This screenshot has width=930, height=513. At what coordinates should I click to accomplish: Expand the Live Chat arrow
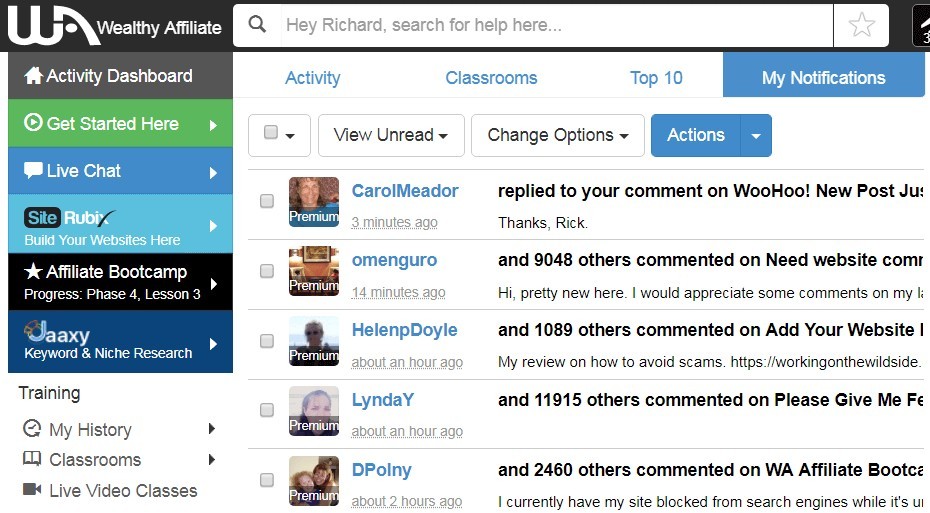(x=213, y=173)
